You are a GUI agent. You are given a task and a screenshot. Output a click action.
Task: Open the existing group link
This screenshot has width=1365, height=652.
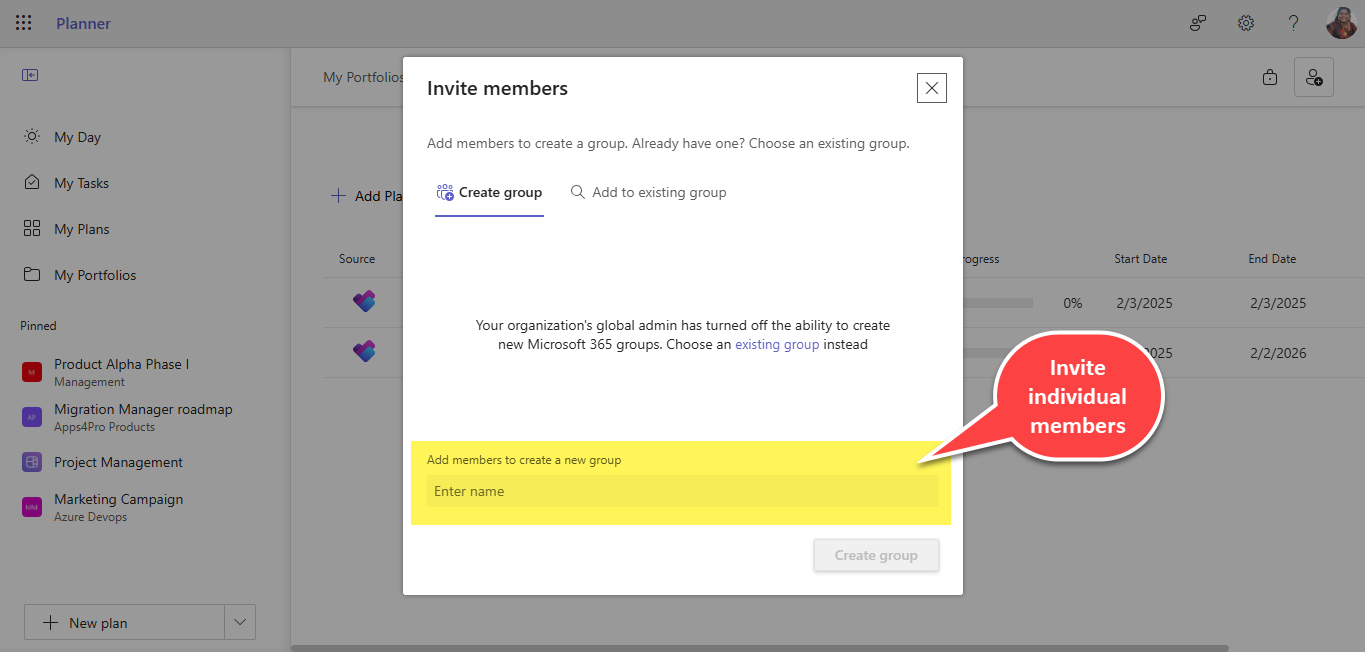(777, 344)
